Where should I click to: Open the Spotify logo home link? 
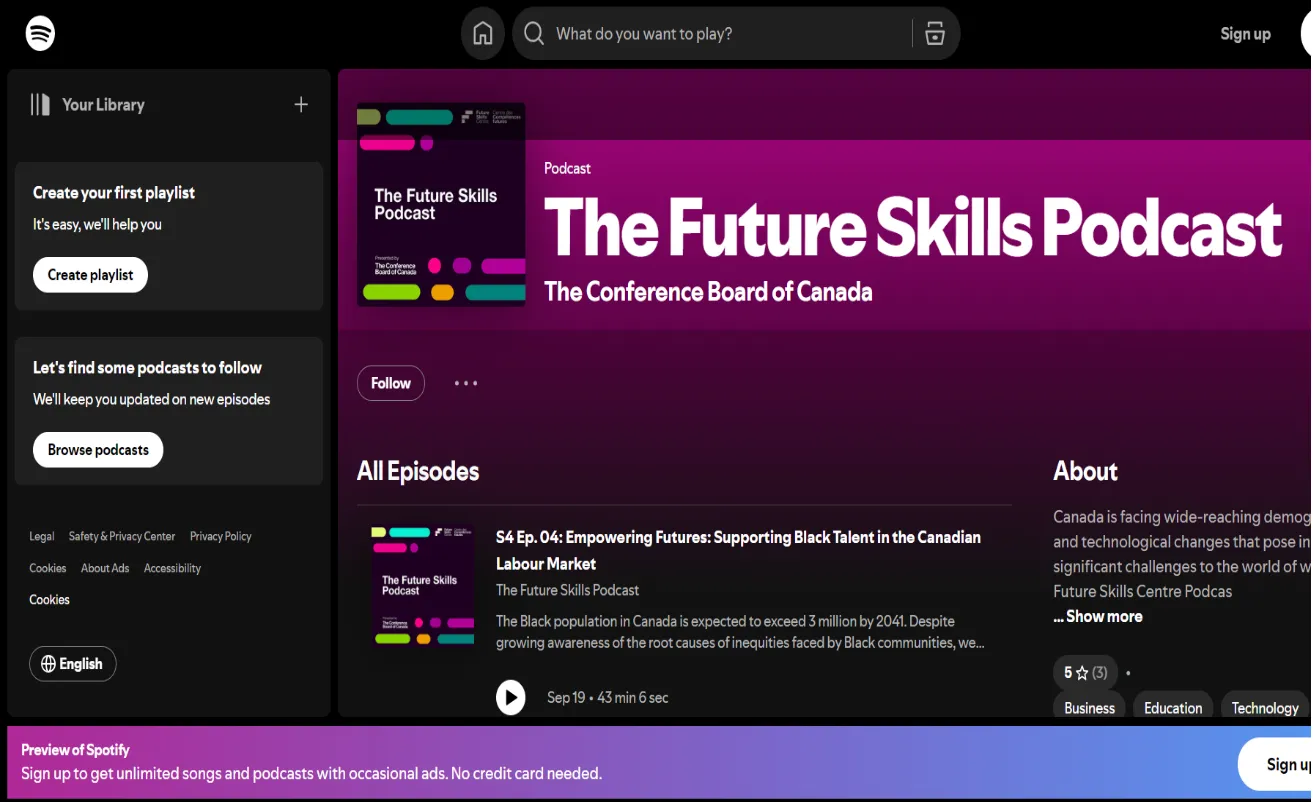pyautogui.click(x=40, y=33)
